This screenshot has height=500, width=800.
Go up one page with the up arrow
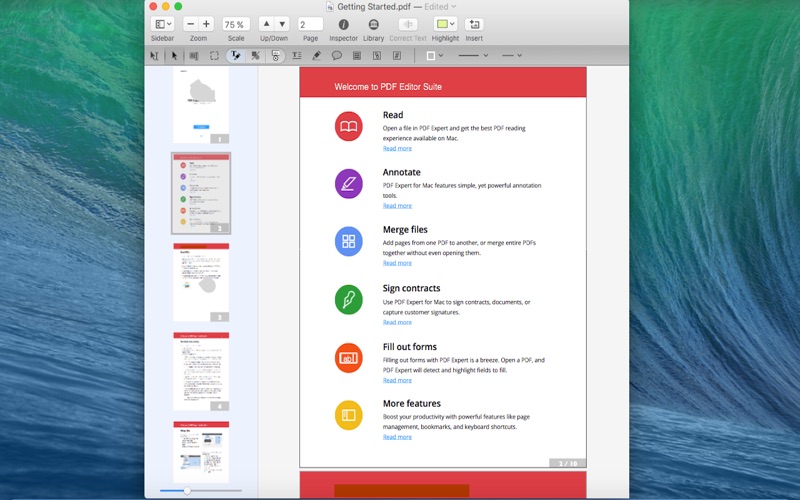pyautogui.click(x=266, y=24)
